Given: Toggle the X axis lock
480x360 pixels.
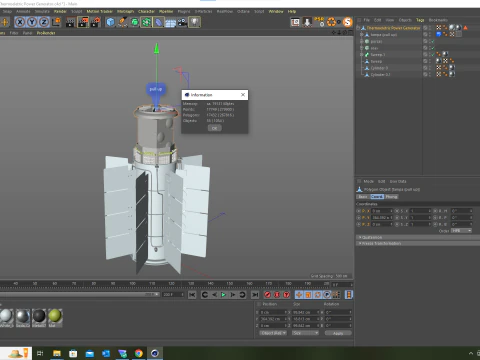Looking at the screenshot, I should (20, 22).
